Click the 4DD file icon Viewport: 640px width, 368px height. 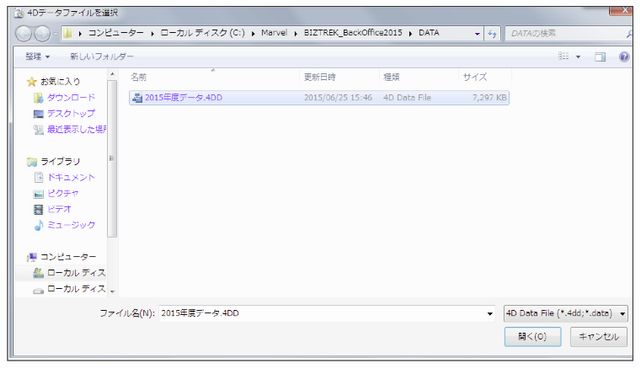point(137,98)
